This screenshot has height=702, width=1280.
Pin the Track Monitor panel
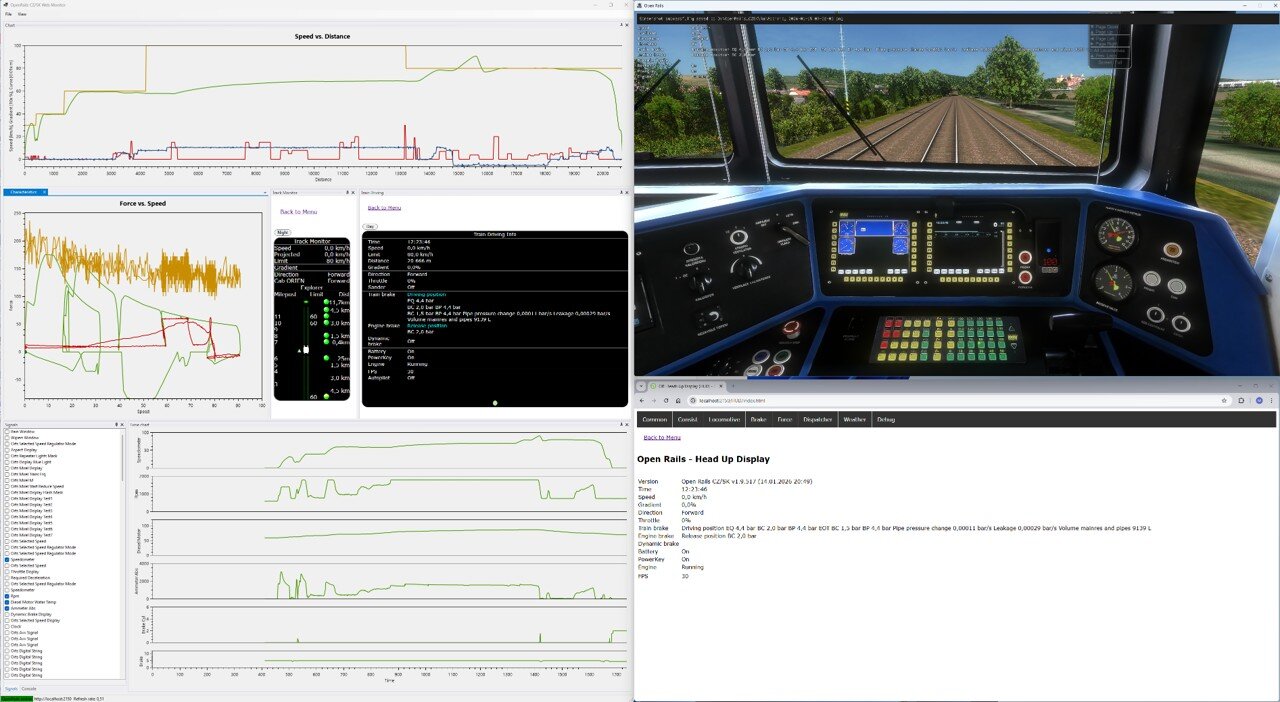(x=347, y=191)
